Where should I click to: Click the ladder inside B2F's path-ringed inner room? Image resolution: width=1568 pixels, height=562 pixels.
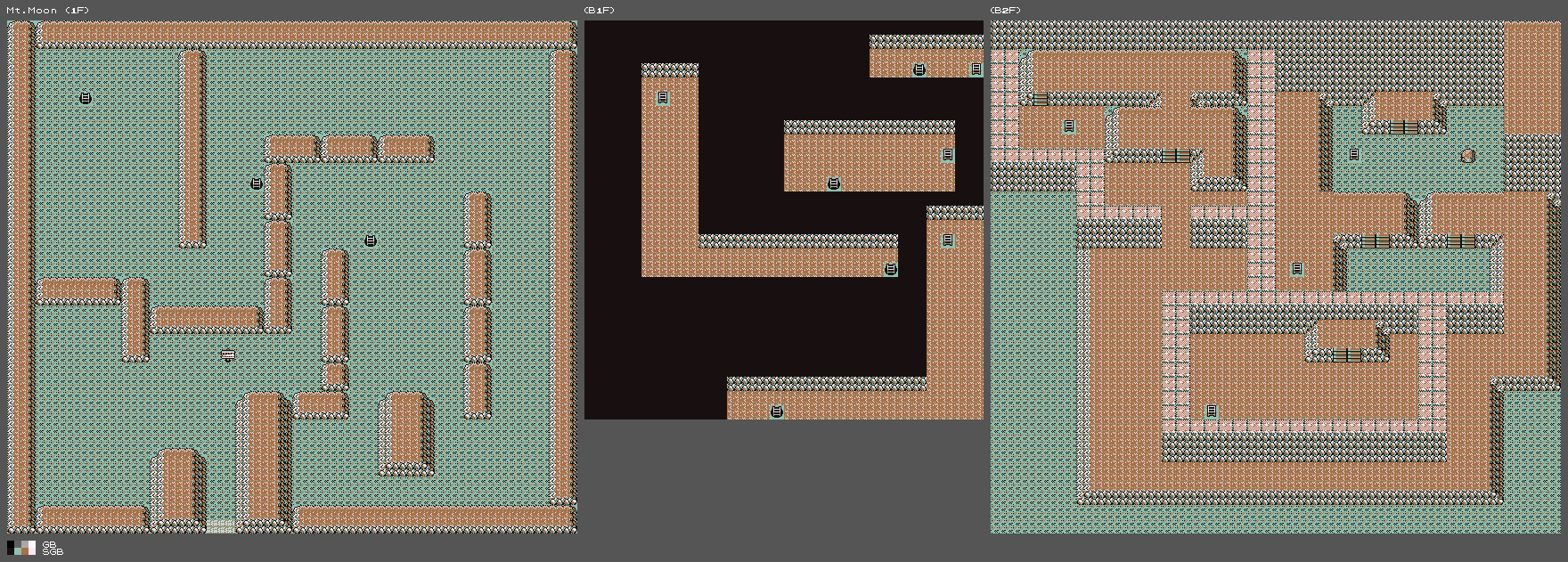point(1212,411)
